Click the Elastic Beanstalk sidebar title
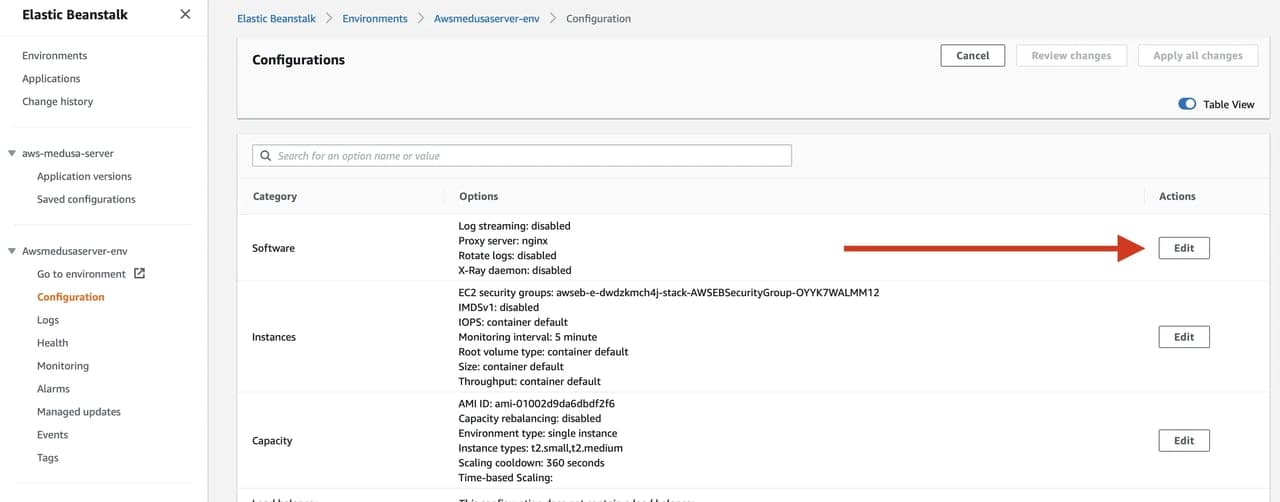The image size is (1280, 502). [75, 14]
